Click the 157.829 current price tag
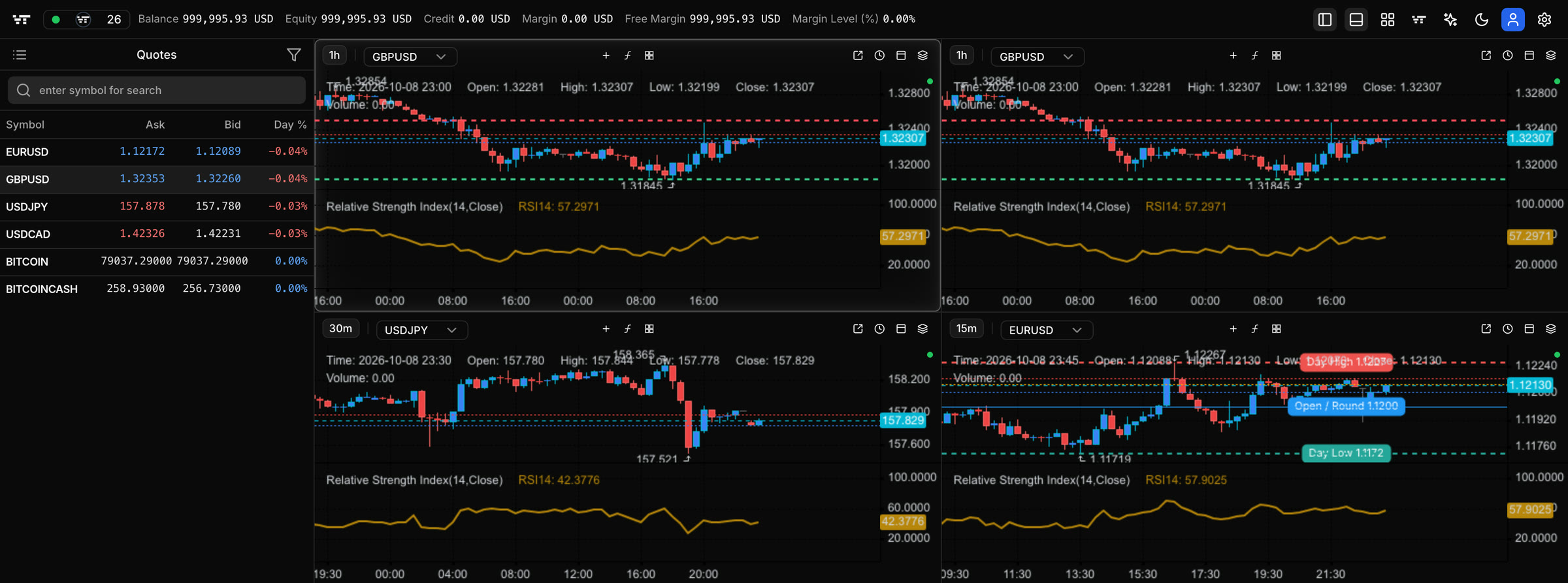Image resolution: width=1568 pixels, height=583 pixels. click(902, 420)
